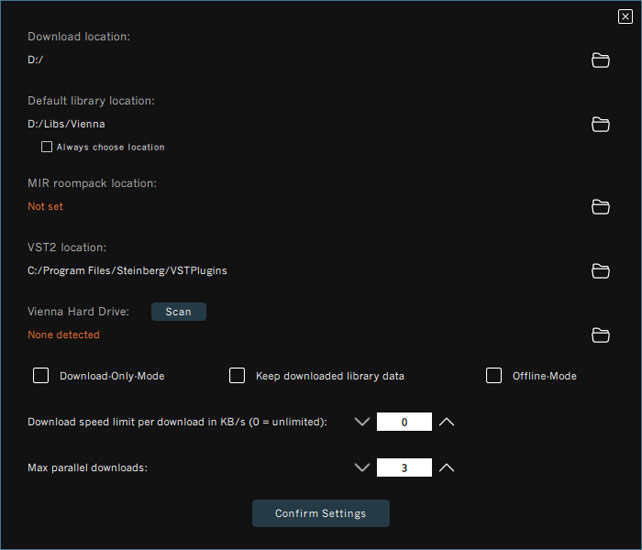Select the max parallel downloads input field
This screenshot has height=550, width=642.
(404, 467)
